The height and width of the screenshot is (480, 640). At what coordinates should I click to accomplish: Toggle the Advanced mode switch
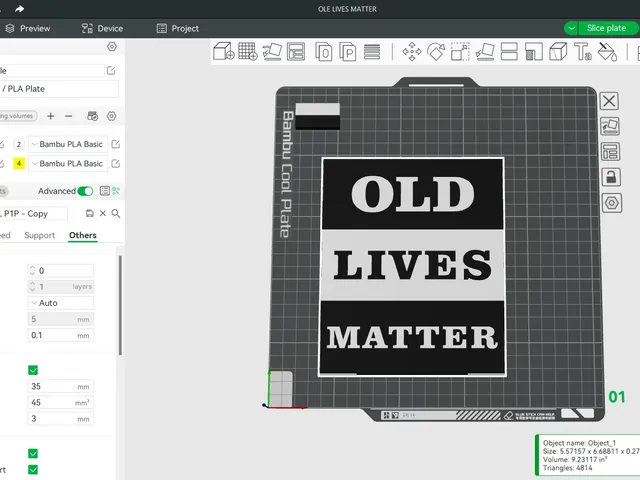(85, 191)
